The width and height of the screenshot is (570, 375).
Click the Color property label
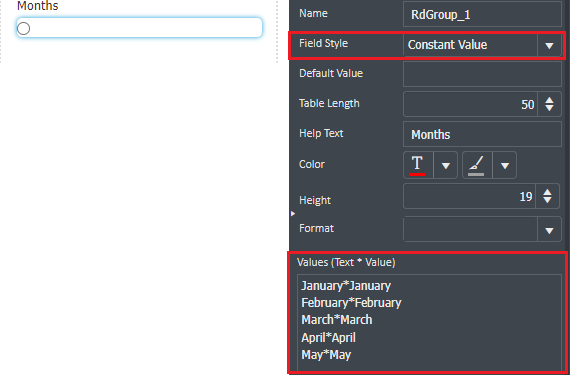coord(312,164)
